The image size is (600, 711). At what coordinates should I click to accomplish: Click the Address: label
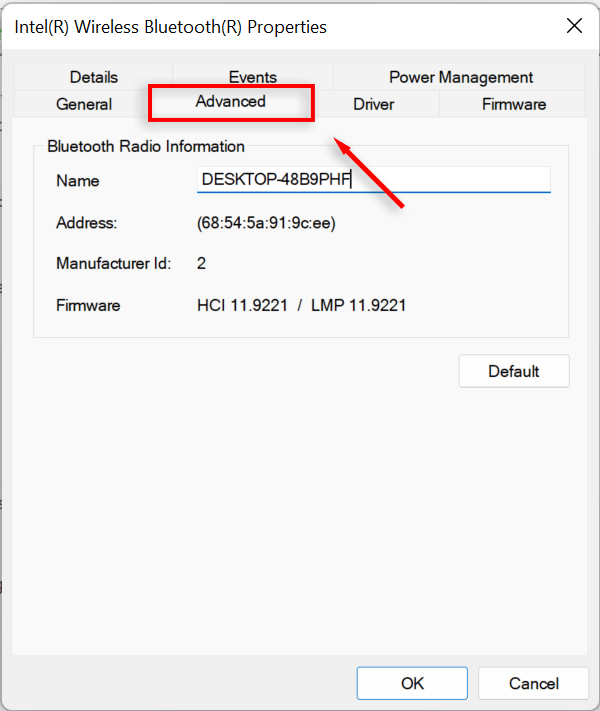[87, 223]
